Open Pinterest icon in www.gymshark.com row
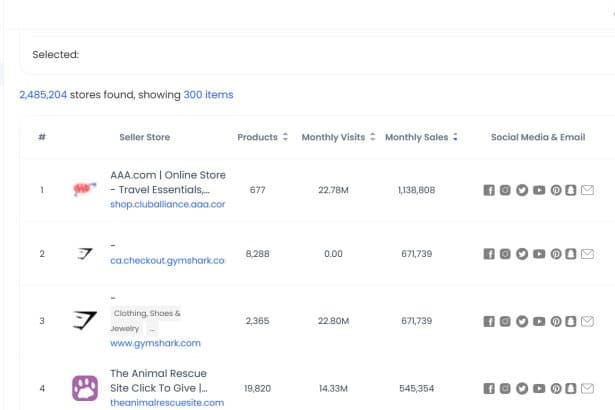This screenshot has width=615, height=410. (x=556, y=321)
